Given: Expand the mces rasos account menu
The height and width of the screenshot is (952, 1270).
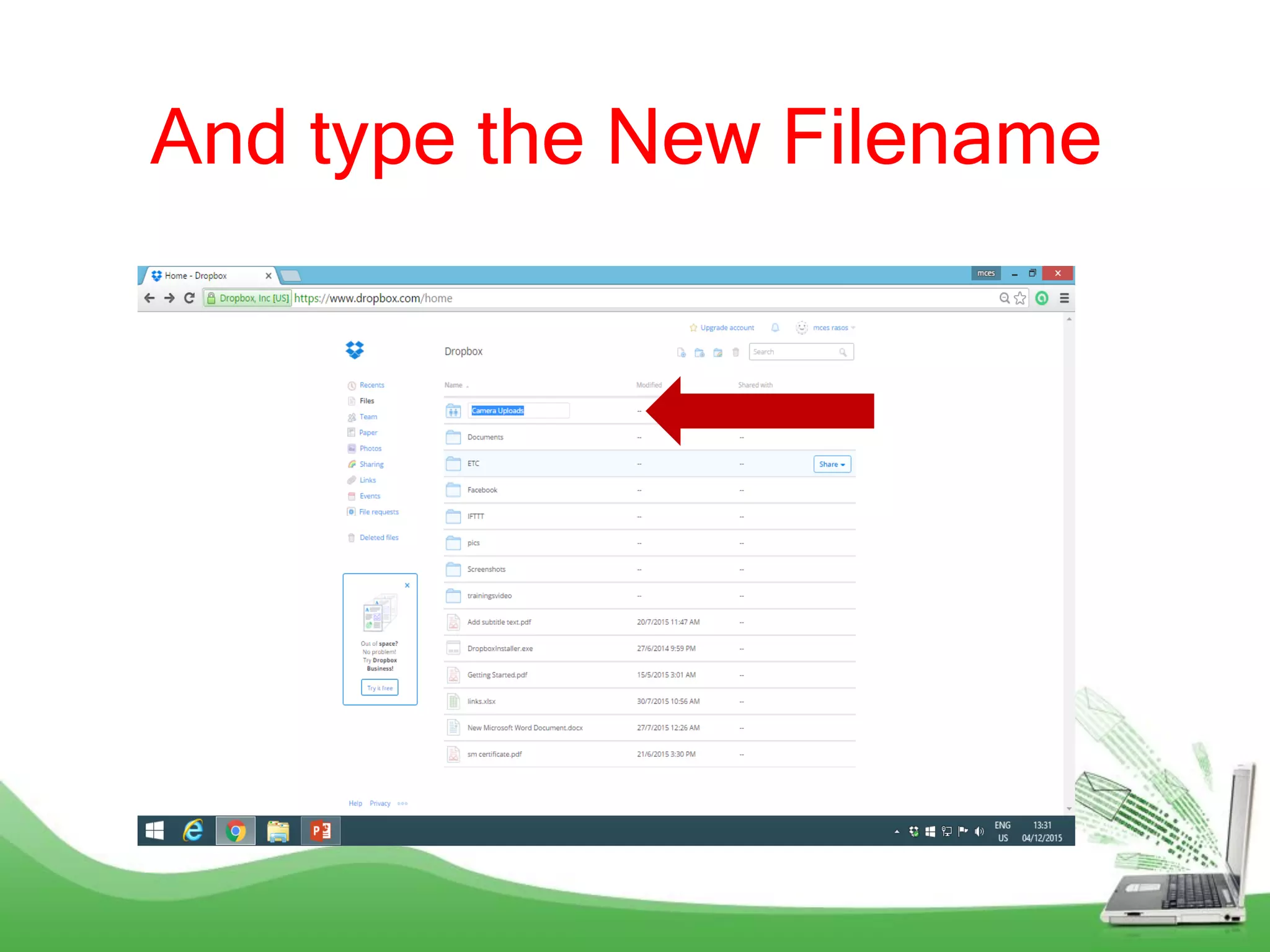Looking at the screenshot, I should [833, 328].
